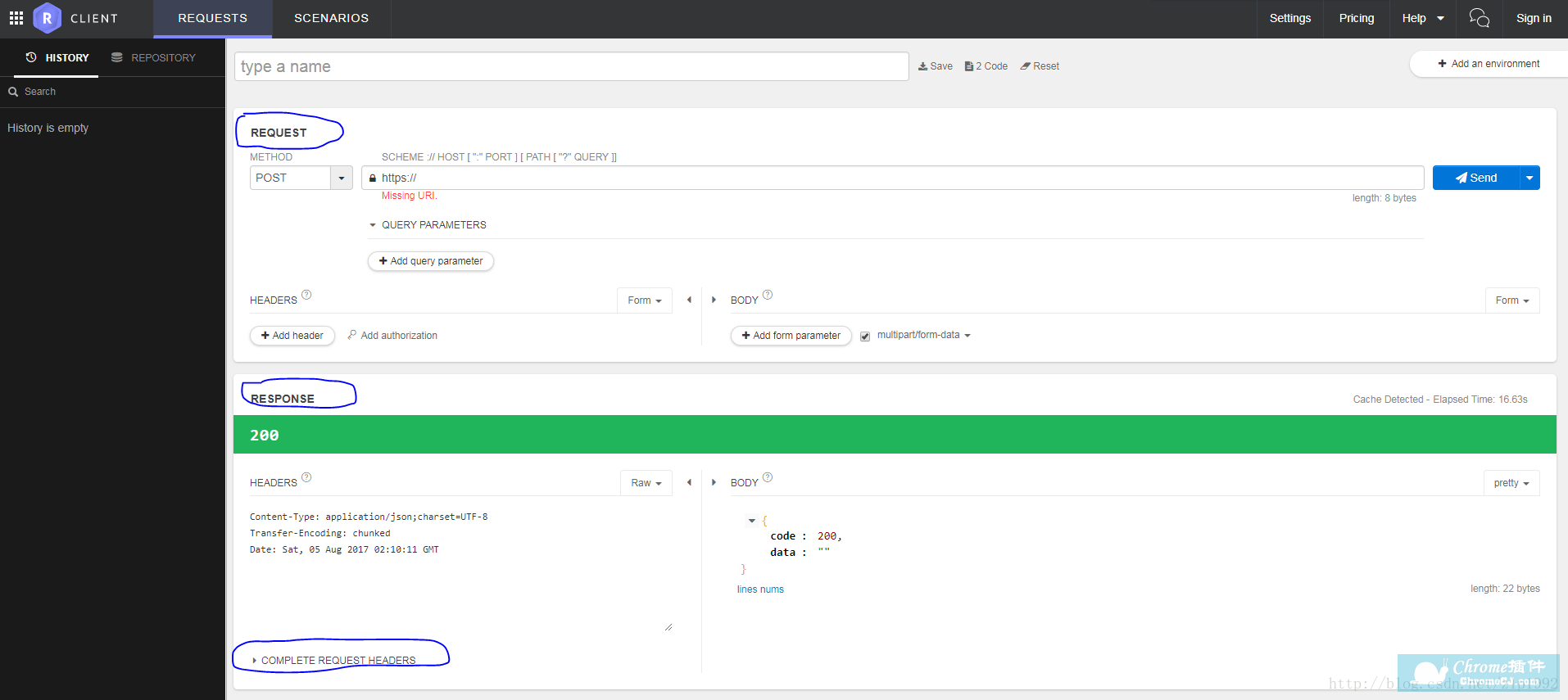Click the Date response header line
This screenshot has width=1568, height=700.
(344, 549)
